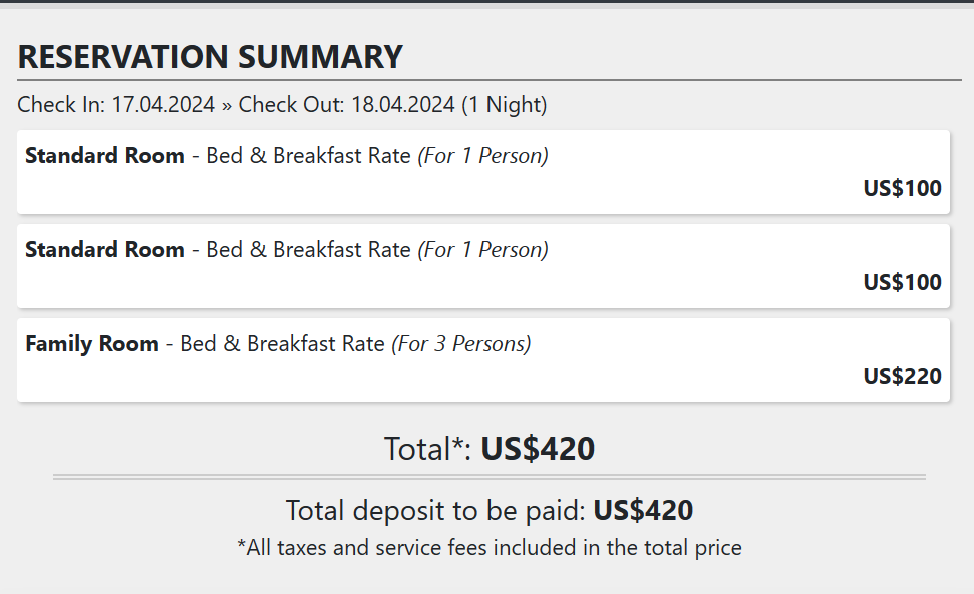Click the Total US$420 amount

pos(538,449)
